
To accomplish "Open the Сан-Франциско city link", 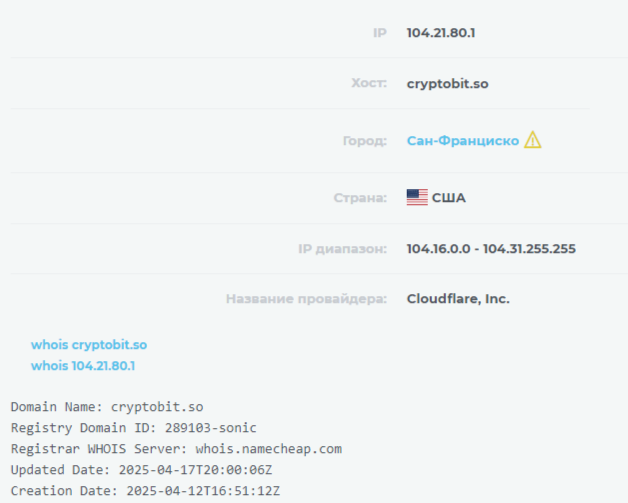I will 463,141.
